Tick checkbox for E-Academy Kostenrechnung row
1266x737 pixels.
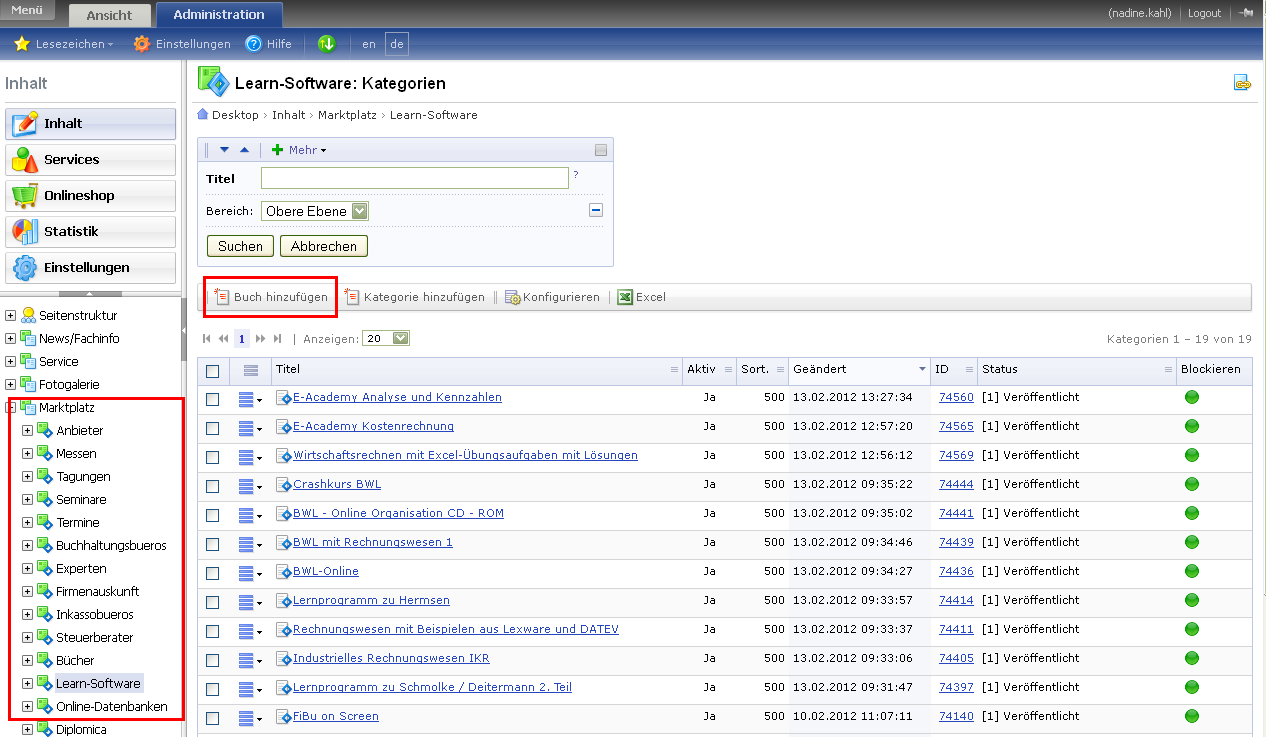coord(212,428)
